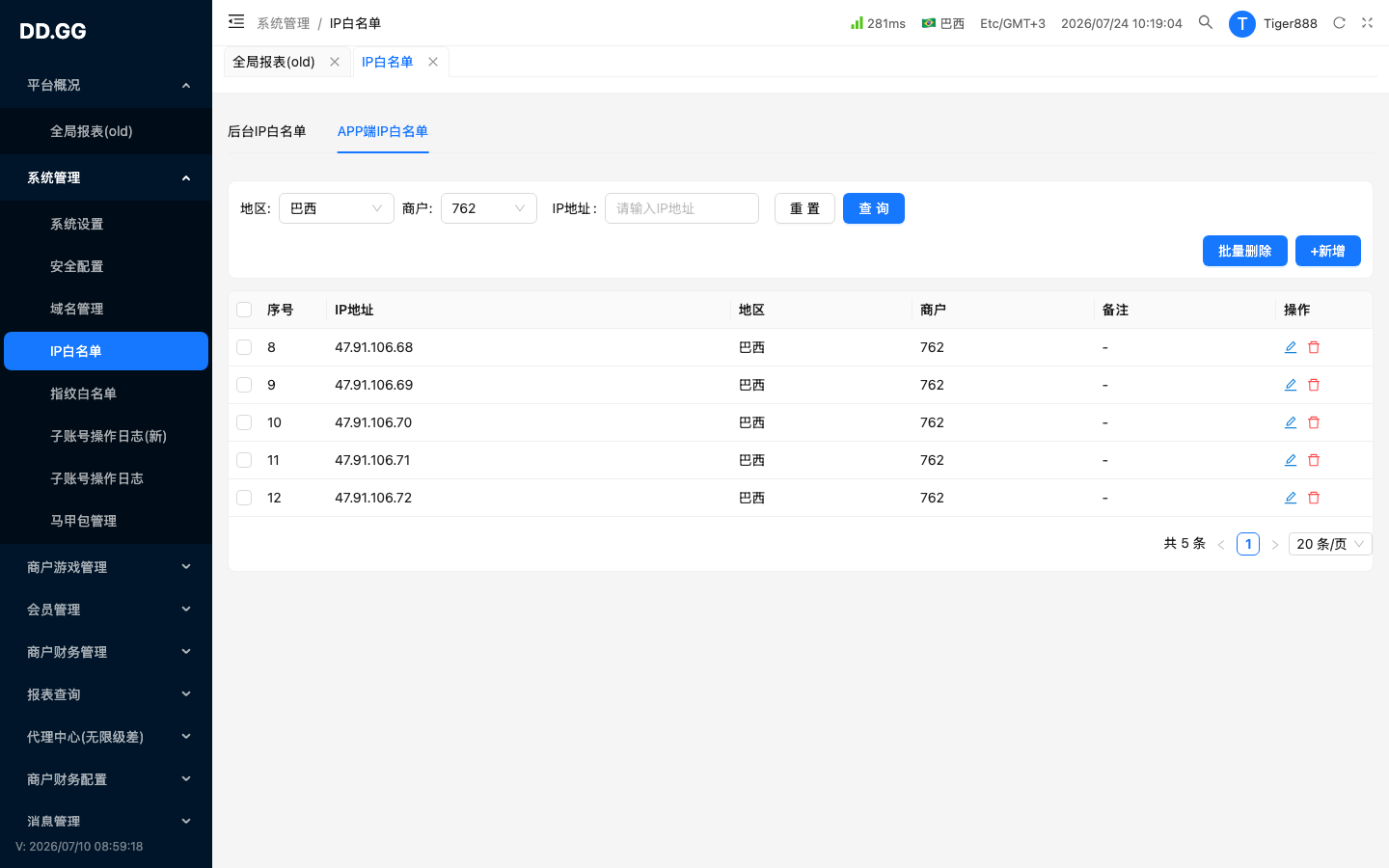Click page number 1 in pagination
Screen dimensions: 1389x868
tap(1248, 544)
